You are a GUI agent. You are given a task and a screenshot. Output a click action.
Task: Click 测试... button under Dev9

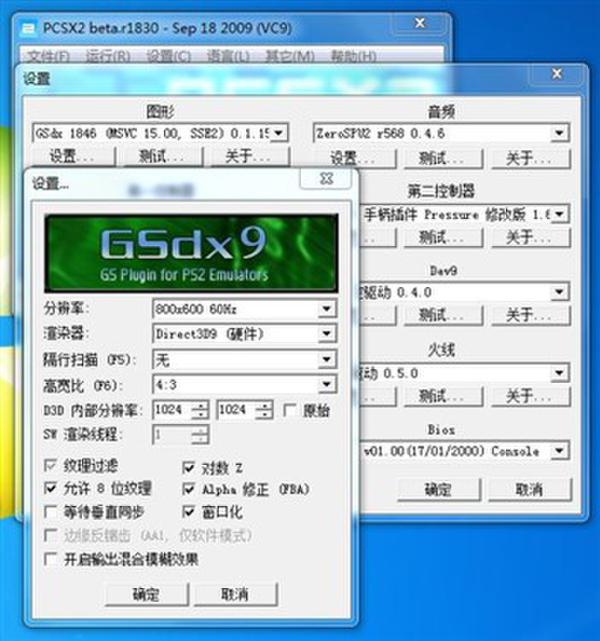coord(443,316)
